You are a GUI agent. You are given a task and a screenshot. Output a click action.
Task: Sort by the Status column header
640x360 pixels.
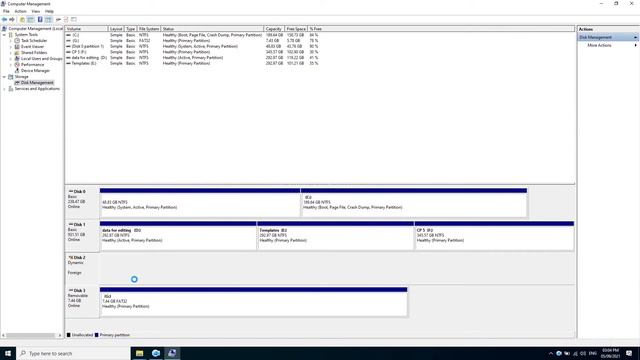tap(212, 29)
